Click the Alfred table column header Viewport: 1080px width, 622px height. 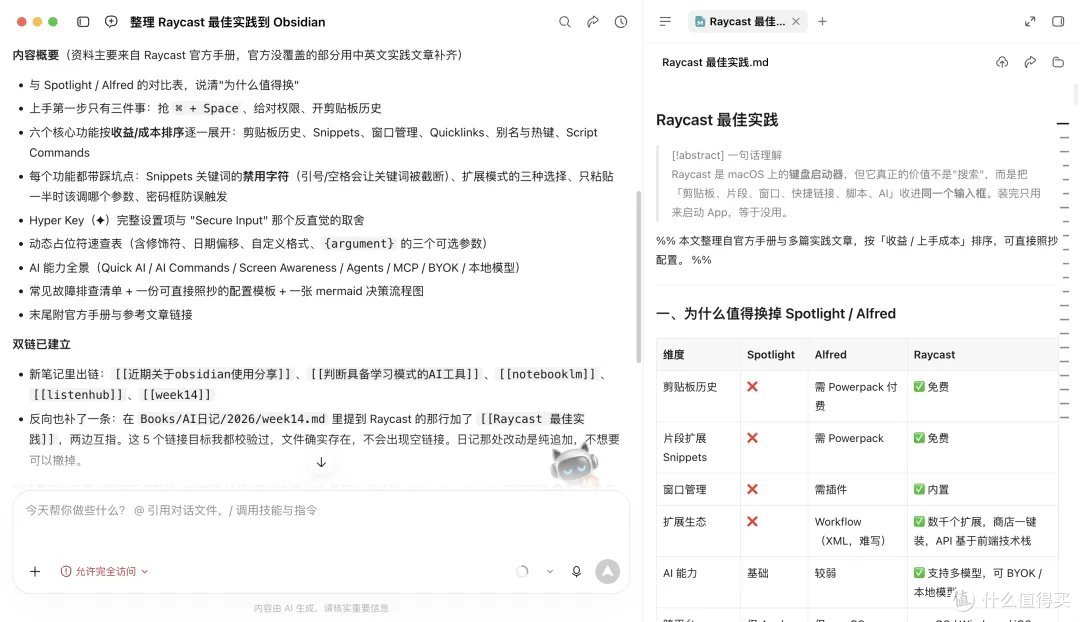[x=831, y=355]
